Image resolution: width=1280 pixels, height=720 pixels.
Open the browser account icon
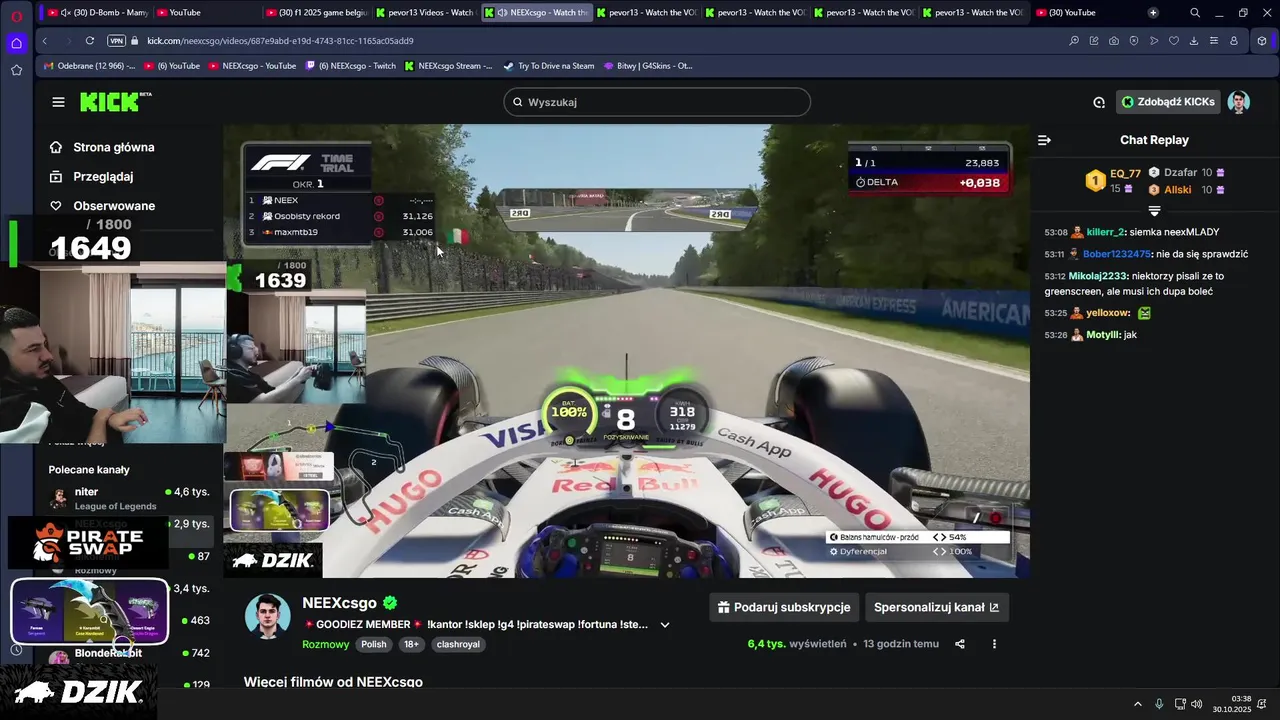click(x=1234, y=41)
